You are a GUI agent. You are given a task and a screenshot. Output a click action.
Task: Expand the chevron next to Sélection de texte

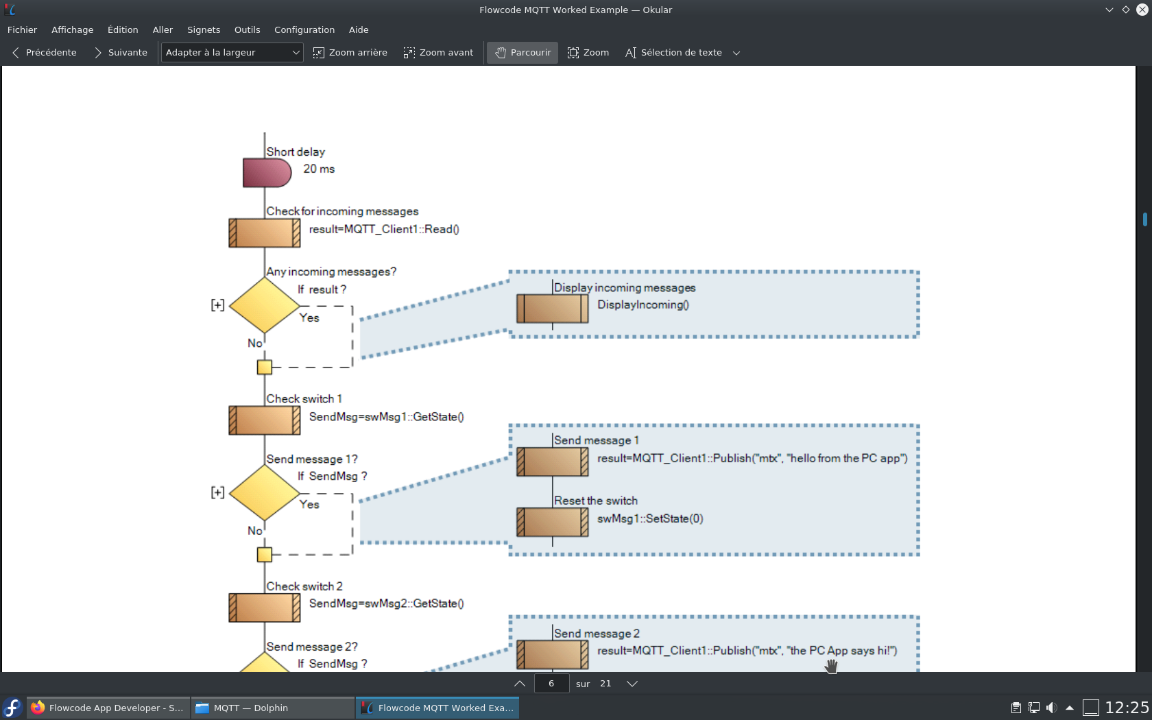click(737, 52)
